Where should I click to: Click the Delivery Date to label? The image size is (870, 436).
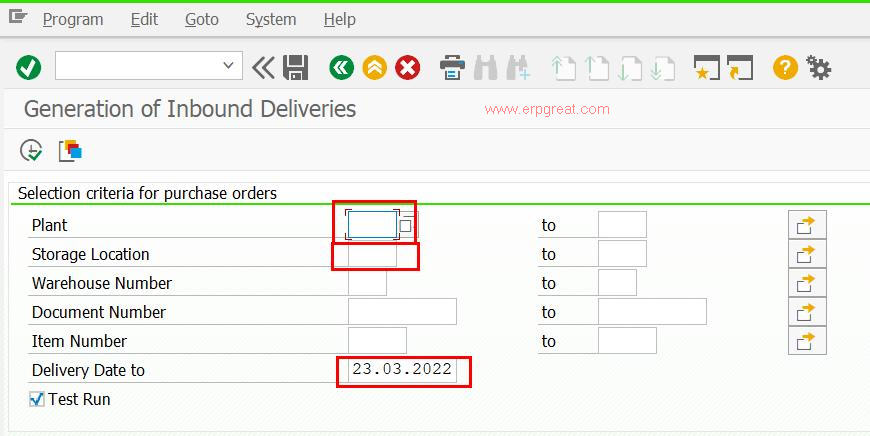coord(88,370)
